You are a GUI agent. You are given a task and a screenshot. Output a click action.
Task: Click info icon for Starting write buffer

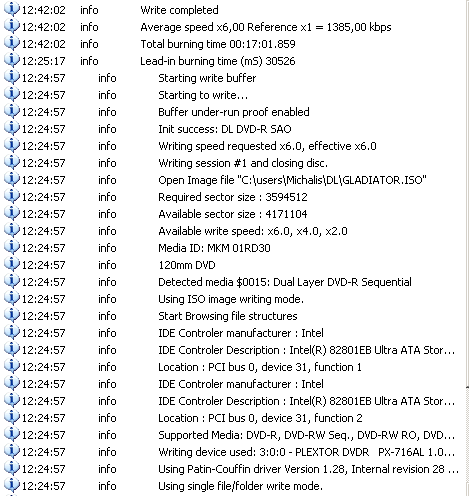[12, 77]
